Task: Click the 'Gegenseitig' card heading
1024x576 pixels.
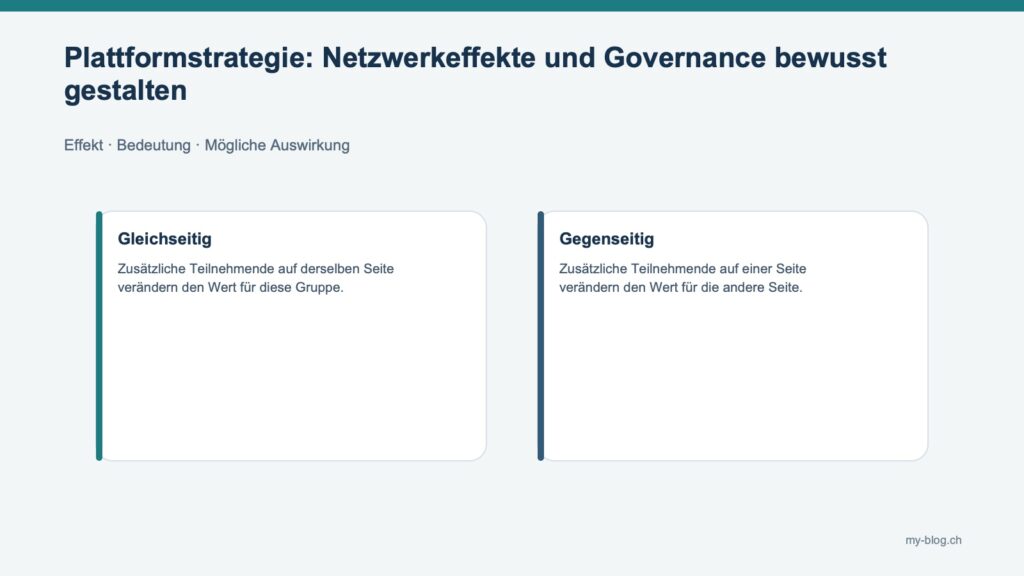Action: (607, 239)
